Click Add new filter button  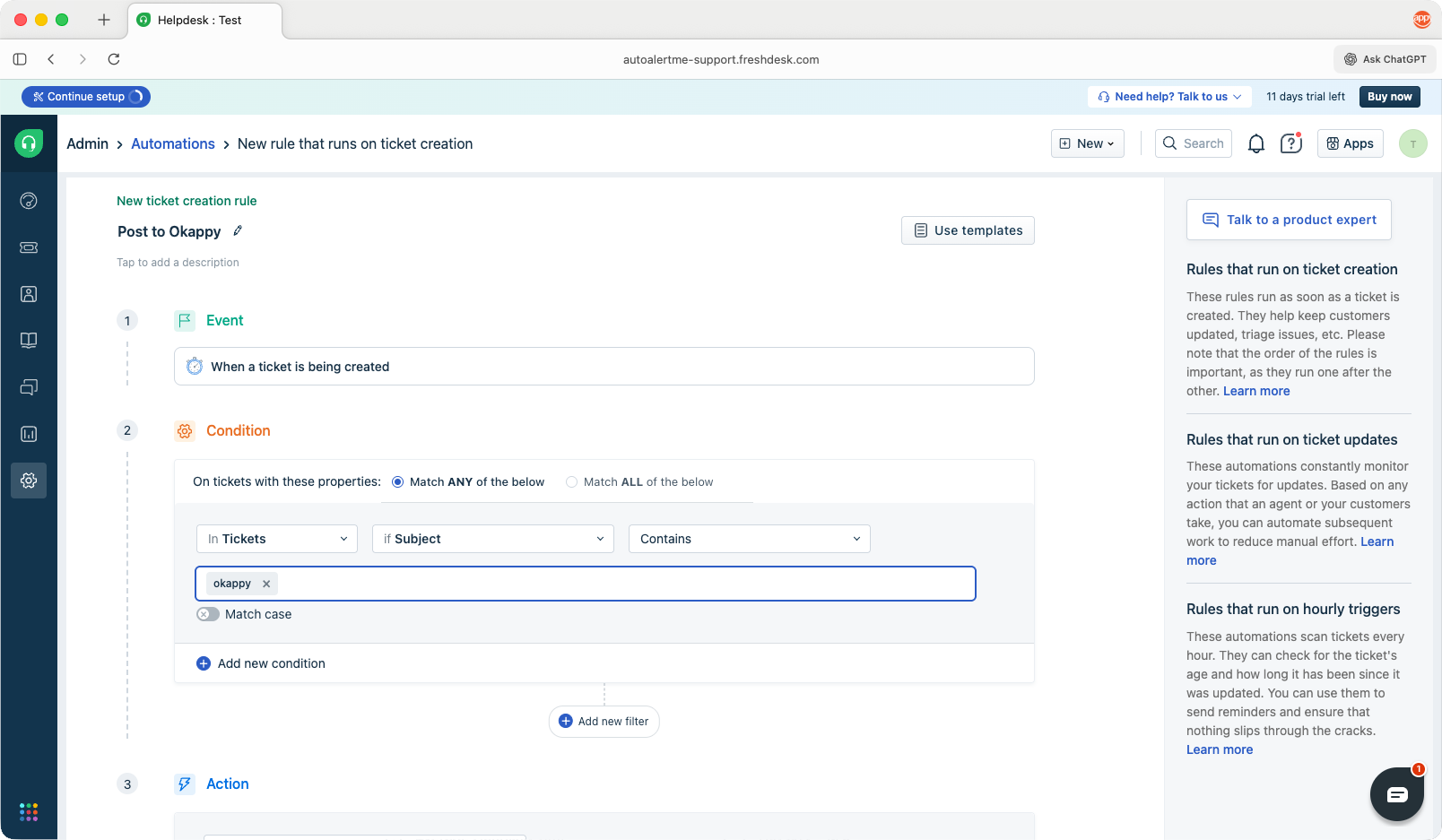click(x=604, y=722)
